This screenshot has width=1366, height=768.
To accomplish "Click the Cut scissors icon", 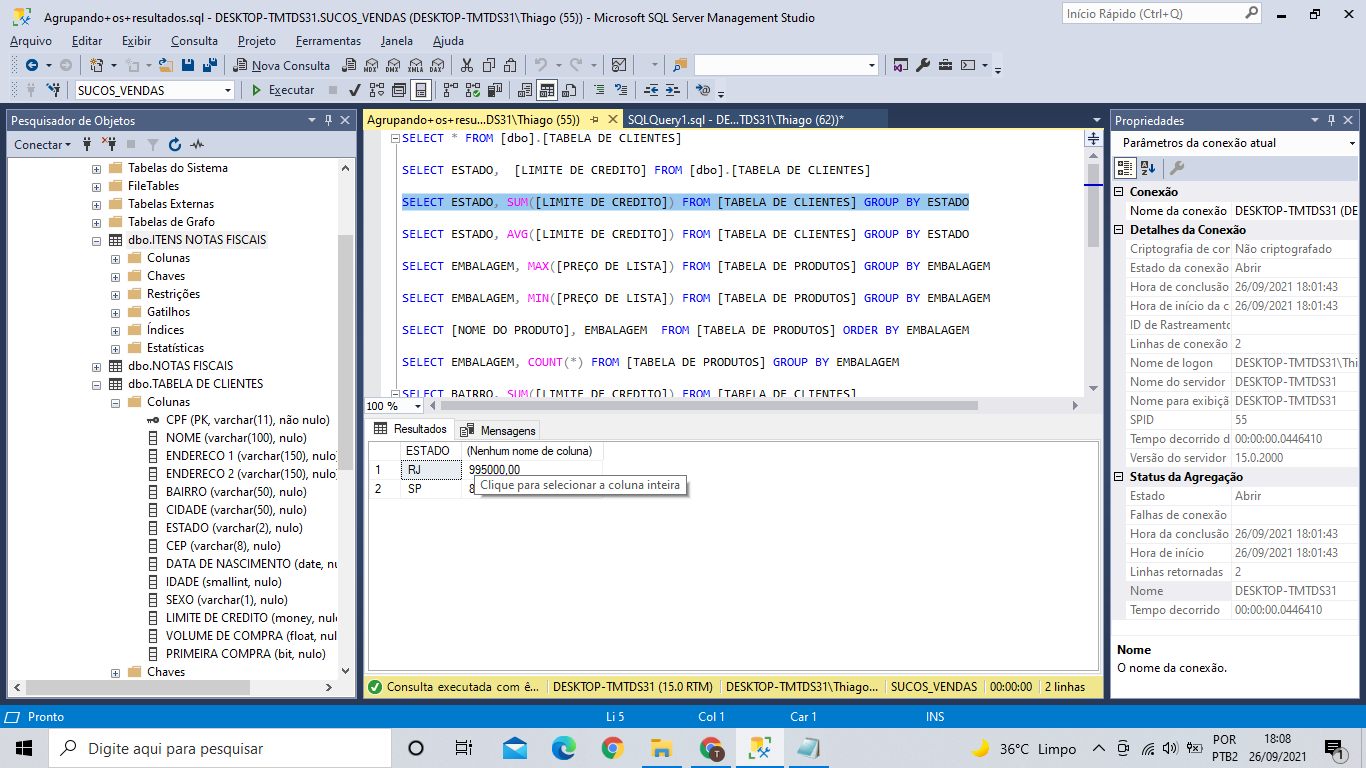I will [466, 65].
